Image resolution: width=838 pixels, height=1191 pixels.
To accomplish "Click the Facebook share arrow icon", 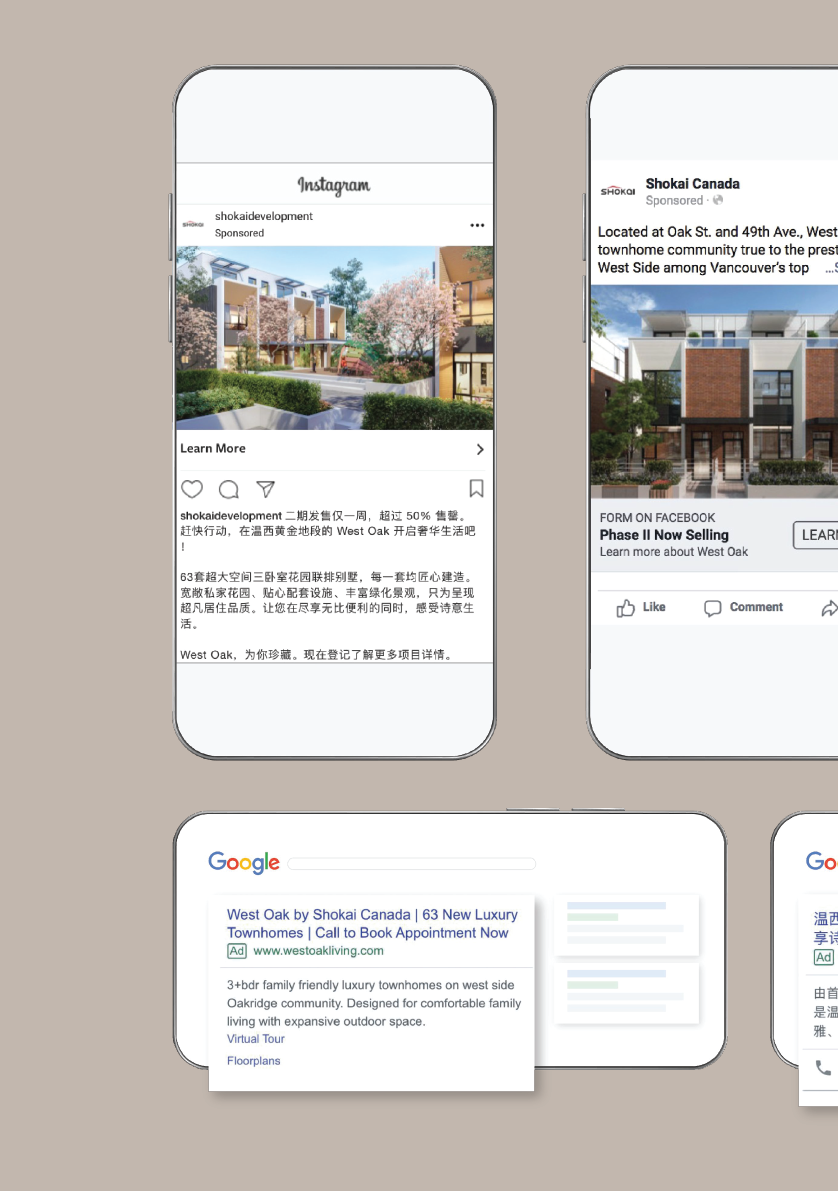I will click(830, 608).
